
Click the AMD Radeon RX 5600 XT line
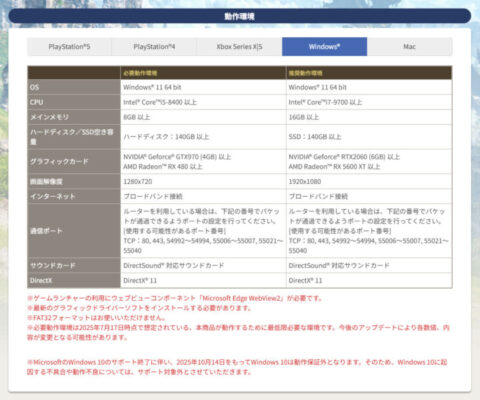(334, 167)
